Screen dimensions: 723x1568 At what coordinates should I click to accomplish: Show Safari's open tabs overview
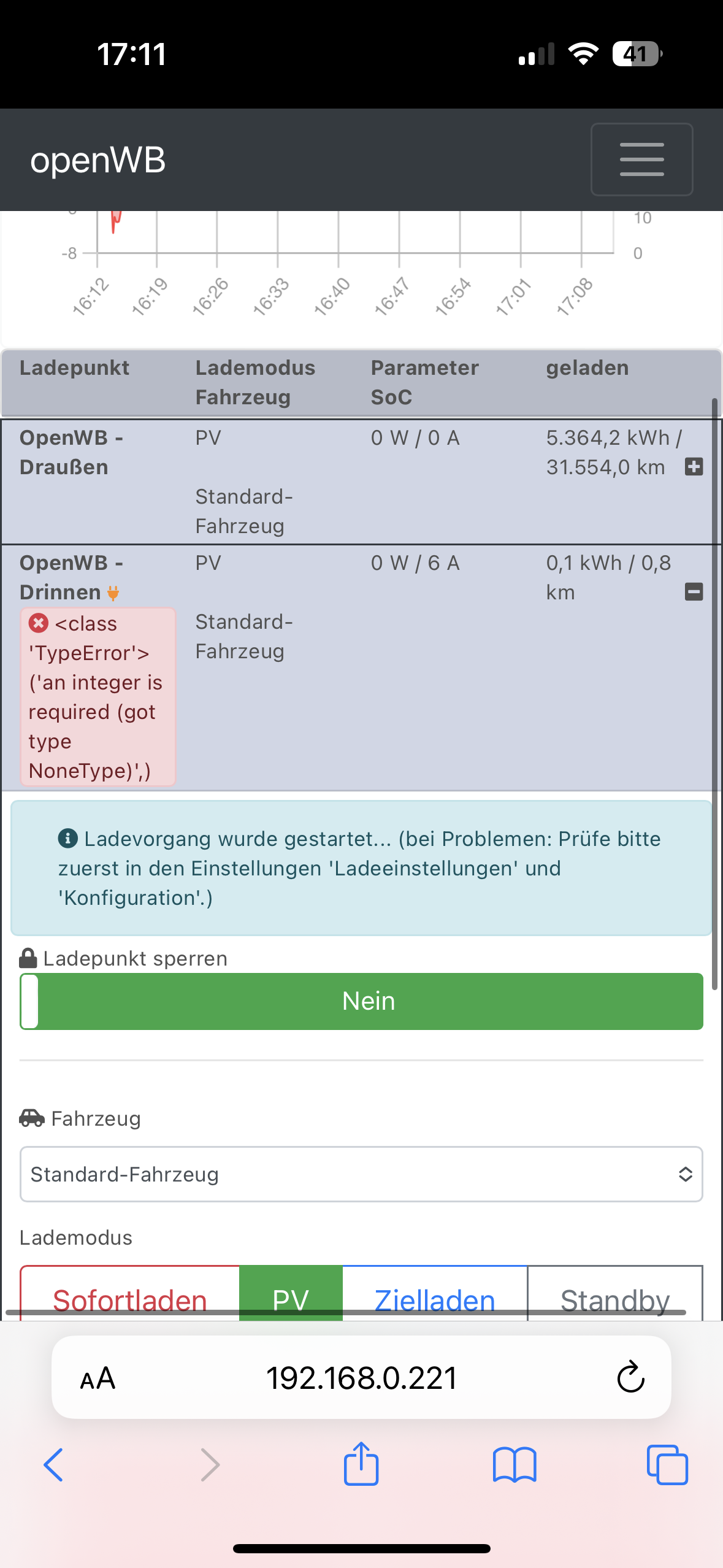(x=667, y=1465)
